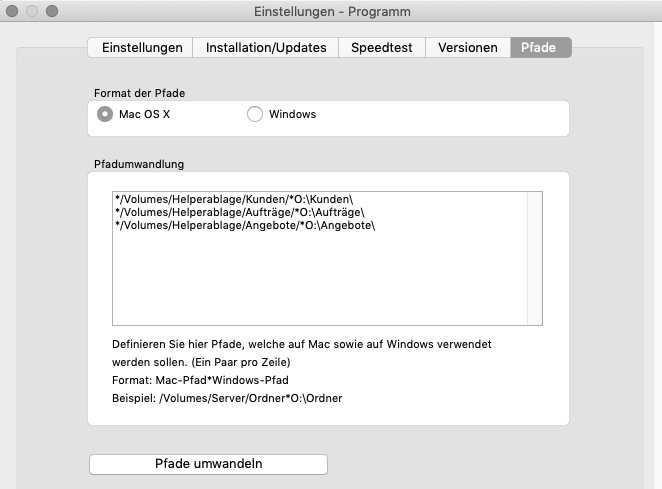
Task: Click the Pfadumwandlung section heading
Action: 139,163
